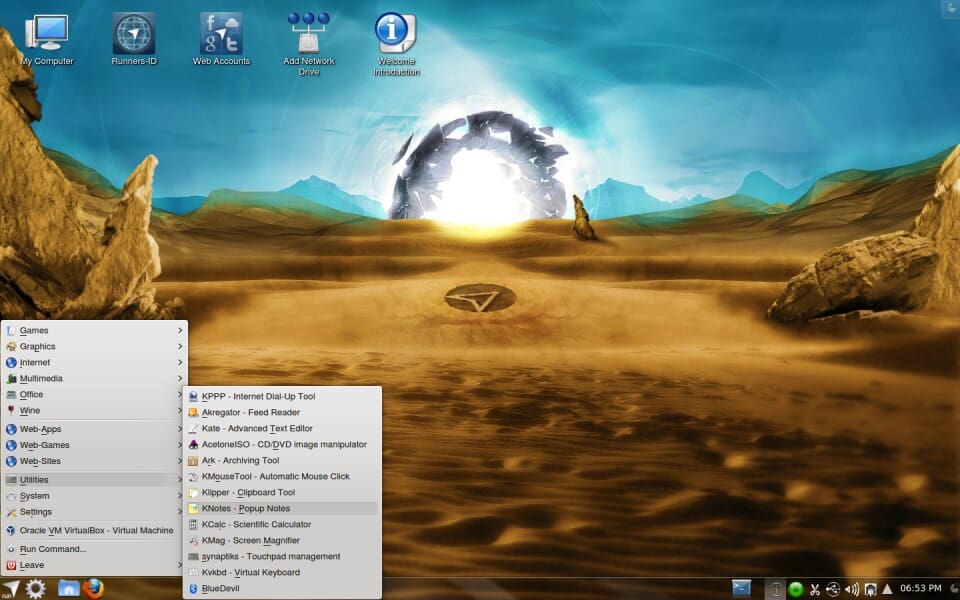The height and width of the screenshot is (600, 960).
Task: Open the settings gear icon in the taskbar
Action: [x=35, y=588]
